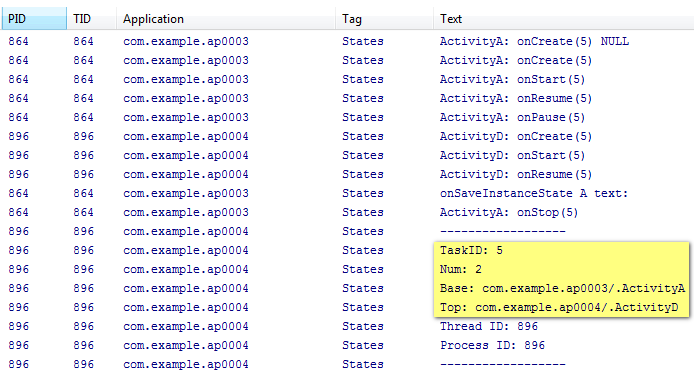The image size is (694, 377).
Task: Sort the log by the PID column header
Action: [35, 19]
